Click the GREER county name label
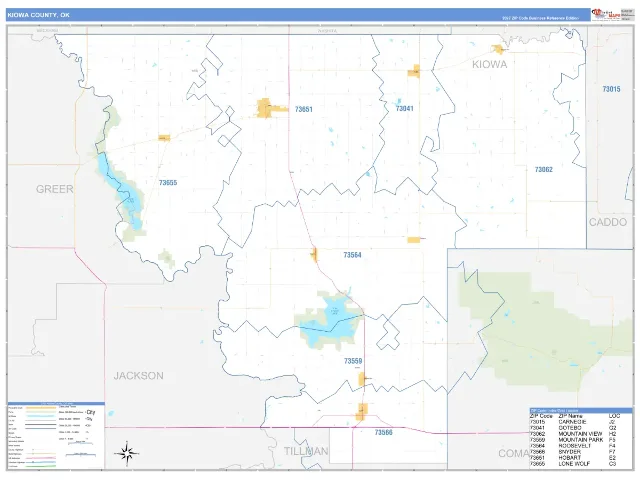 point(55,189)
